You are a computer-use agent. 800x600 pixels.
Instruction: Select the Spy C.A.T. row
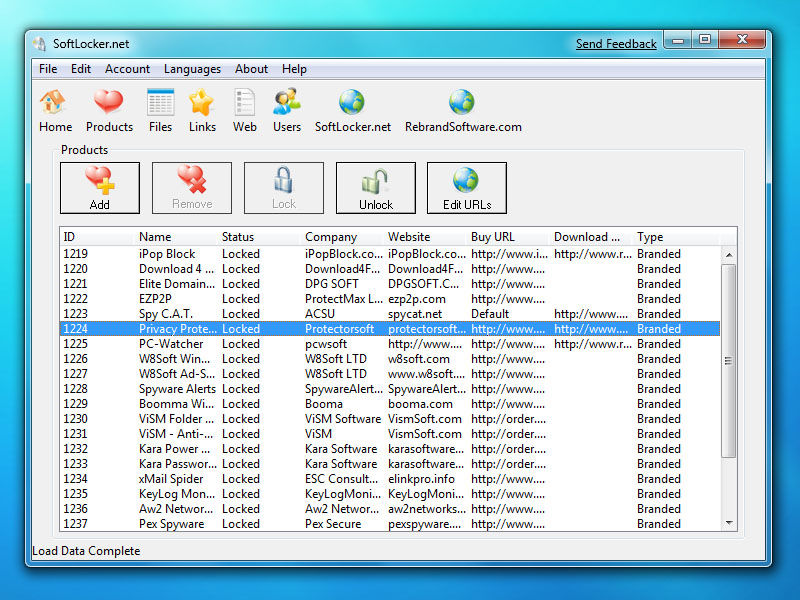pyautogui.click(x=390, y=314)
